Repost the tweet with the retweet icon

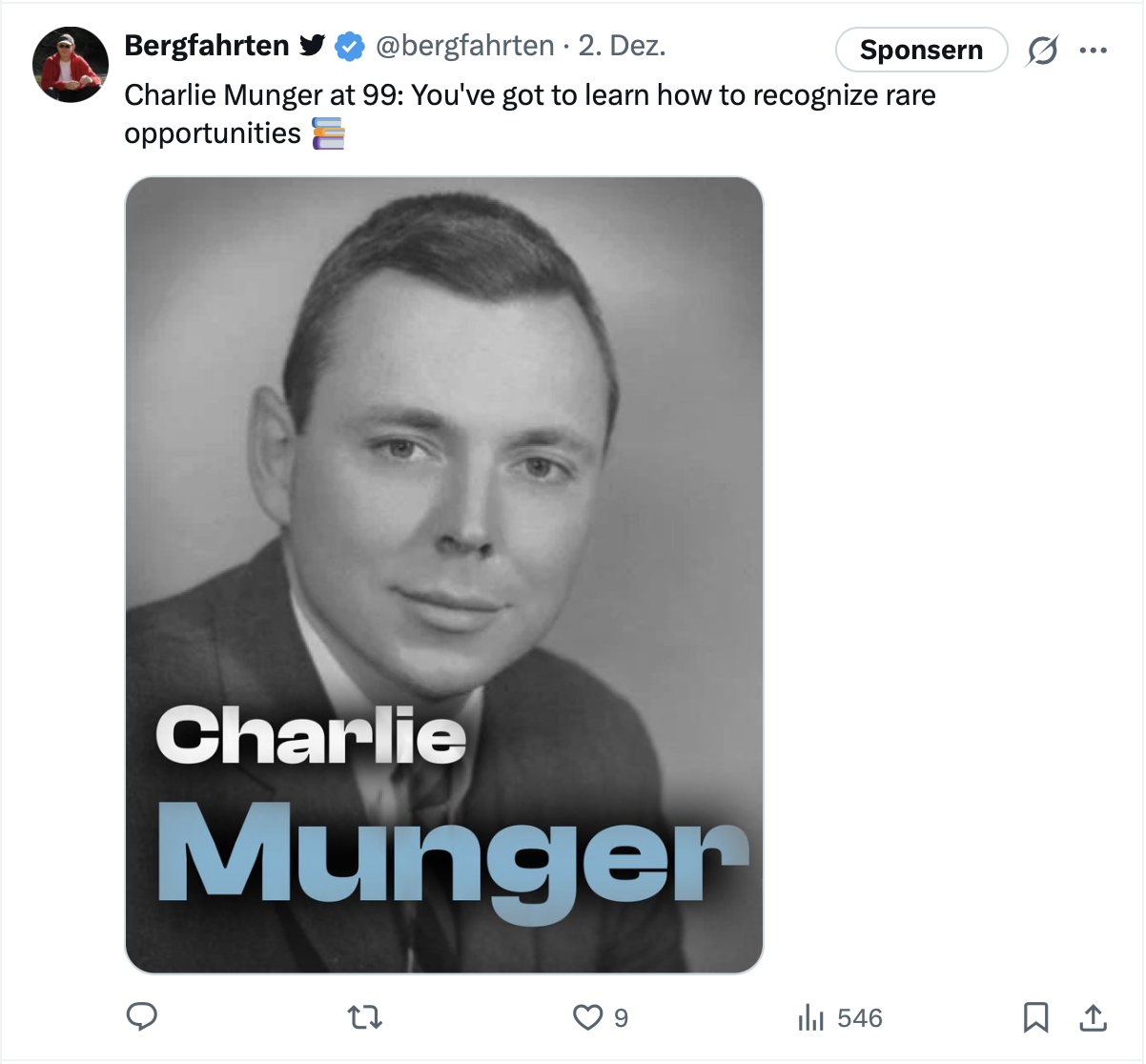(x=365, y=1017)
